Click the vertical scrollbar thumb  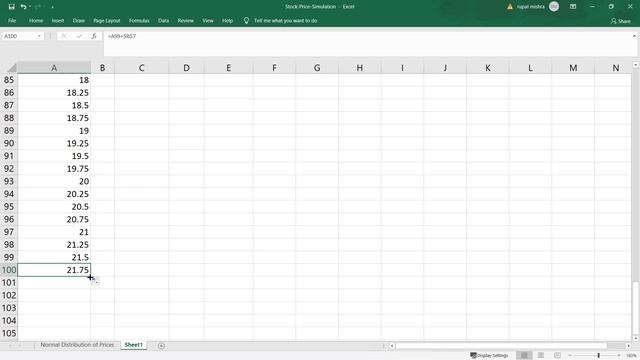(x=636, y=307)
